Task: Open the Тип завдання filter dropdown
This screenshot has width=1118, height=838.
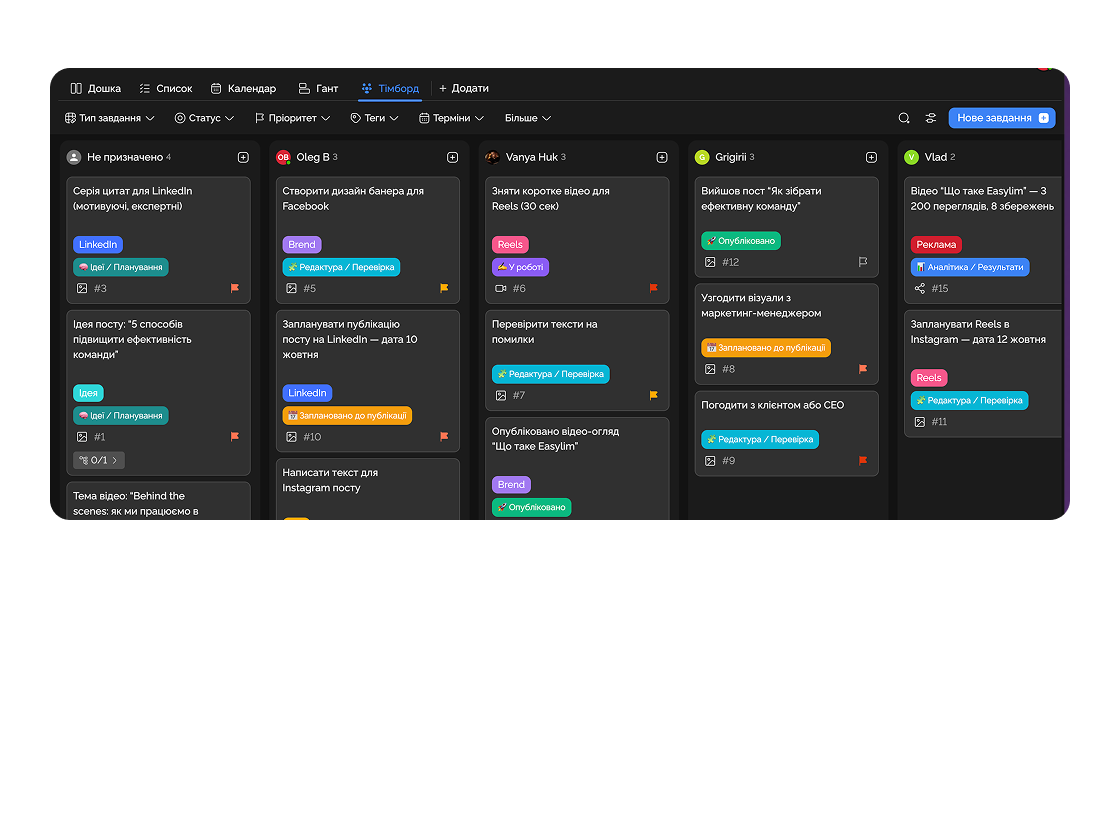Action: coord(110,118)
